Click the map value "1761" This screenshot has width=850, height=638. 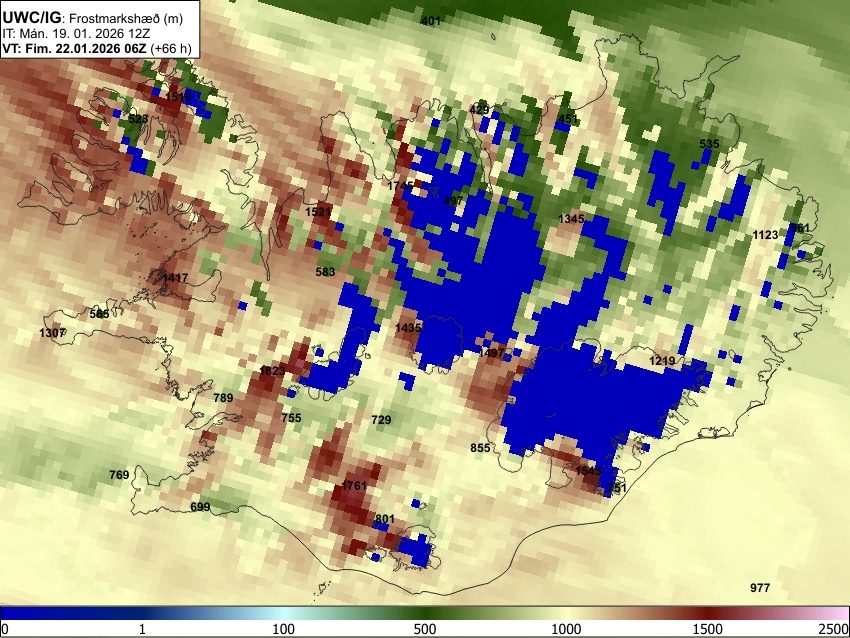point(354,486)
